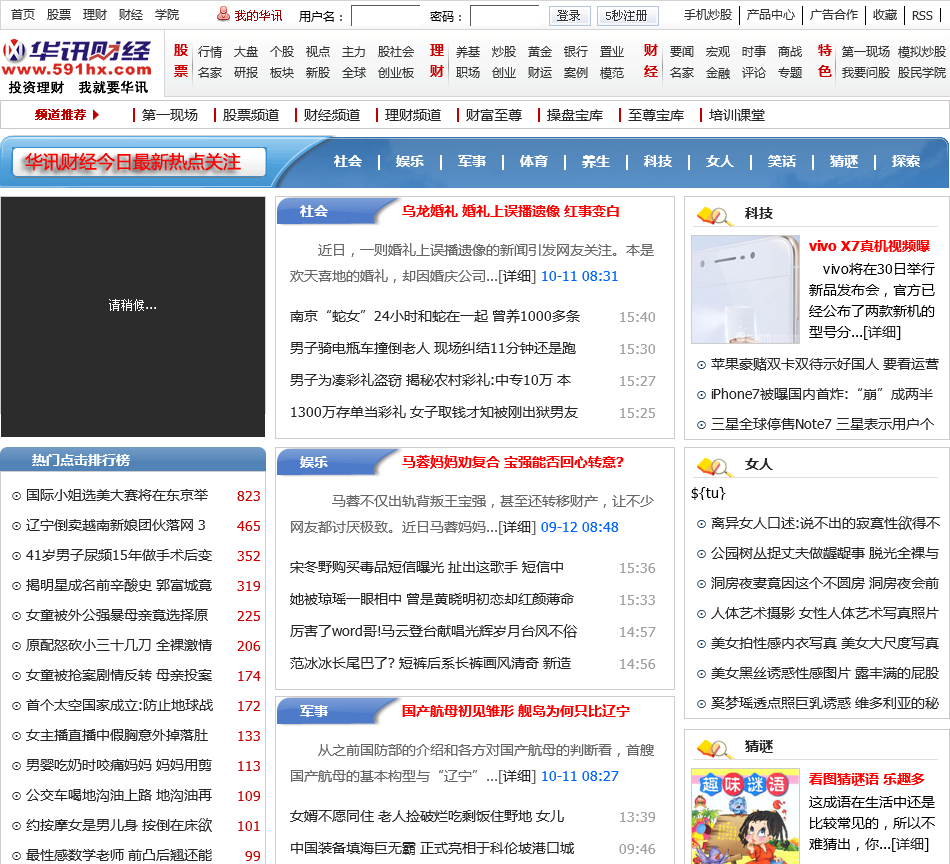
Task: Open ranking item 国际小姐选美大赛将在东京举
Action: (116, 496)
